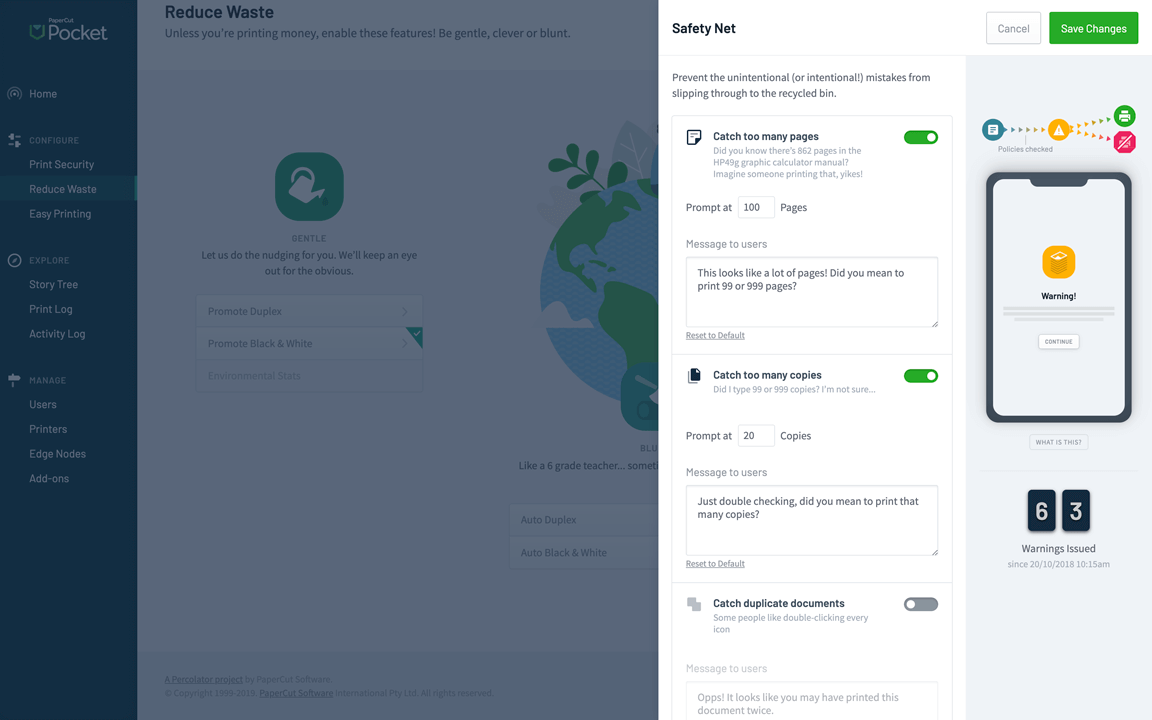Click the What Is This button
Screen dimensions: 1152x720
click(1058, 442)
